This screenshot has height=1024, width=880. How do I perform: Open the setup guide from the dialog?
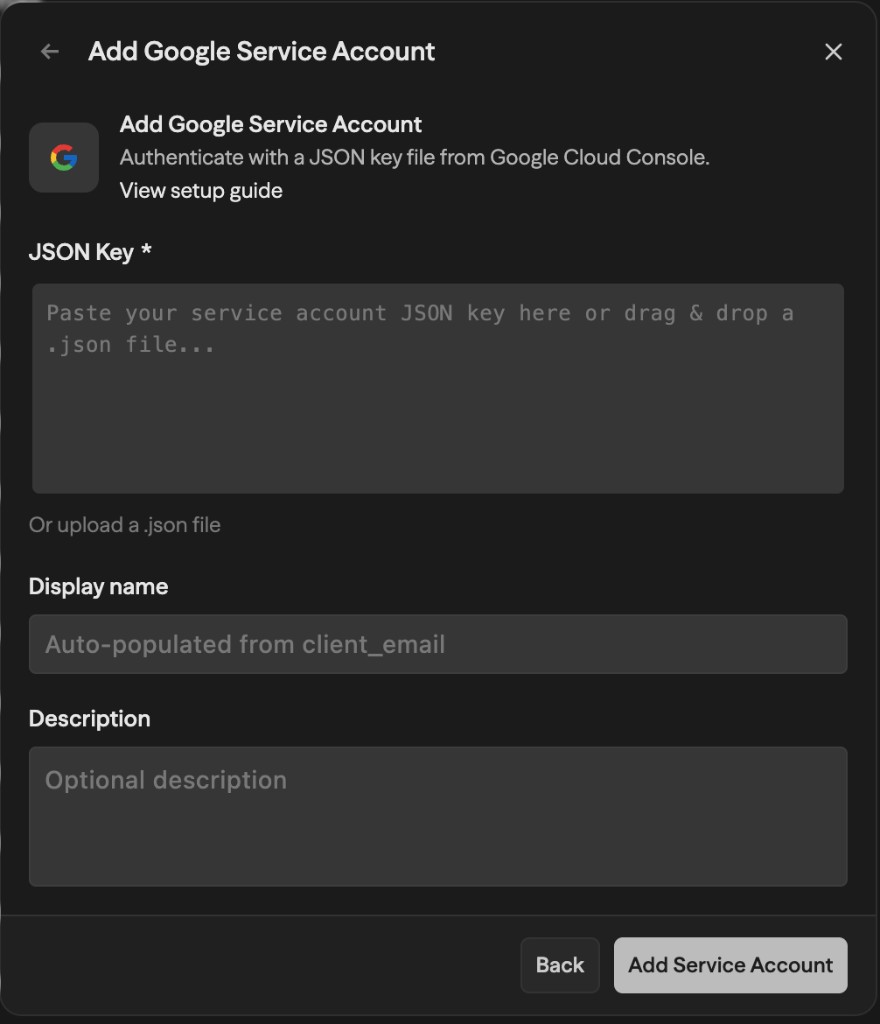pos(200,190)
